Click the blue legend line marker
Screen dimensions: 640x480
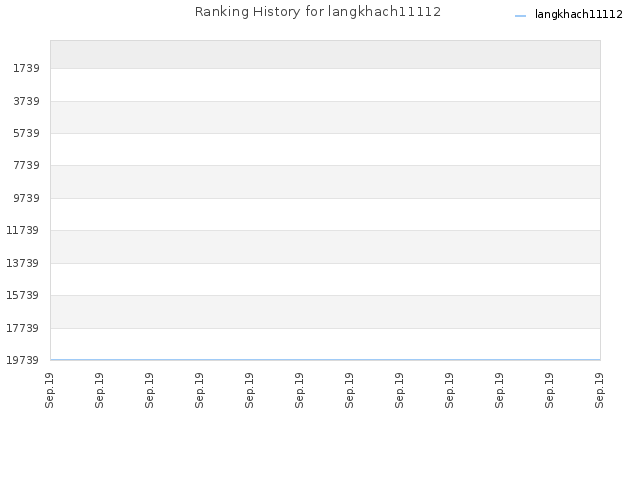[x=520, y=16]
